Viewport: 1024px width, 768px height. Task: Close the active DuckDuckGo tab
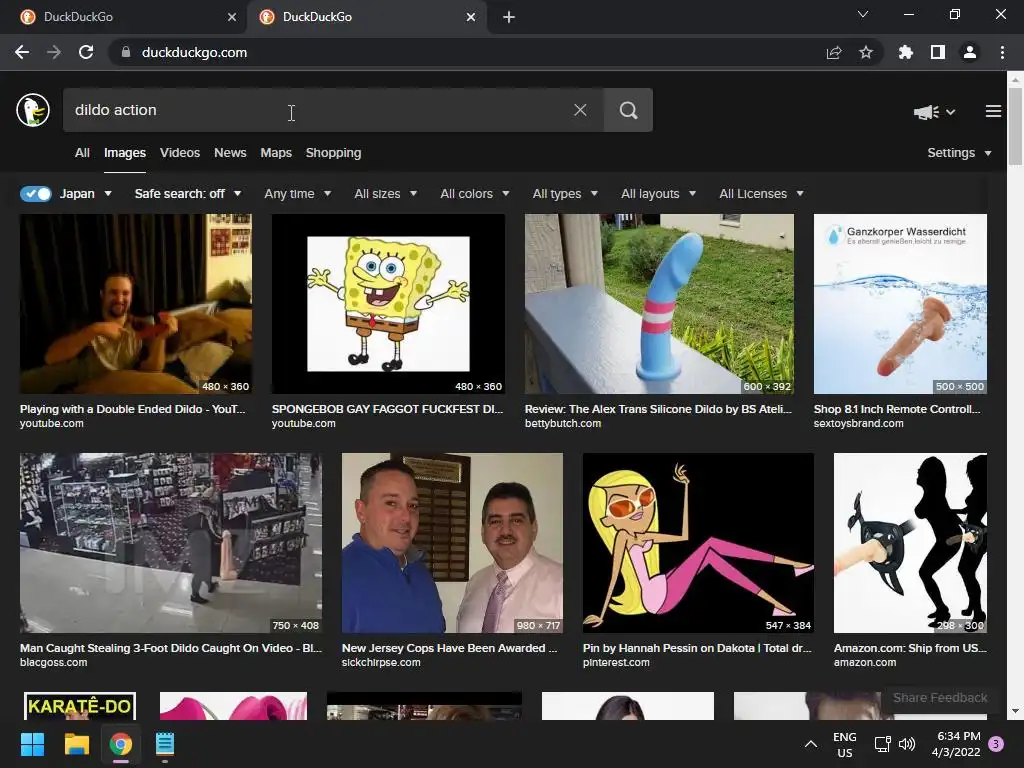coord(471,17)
